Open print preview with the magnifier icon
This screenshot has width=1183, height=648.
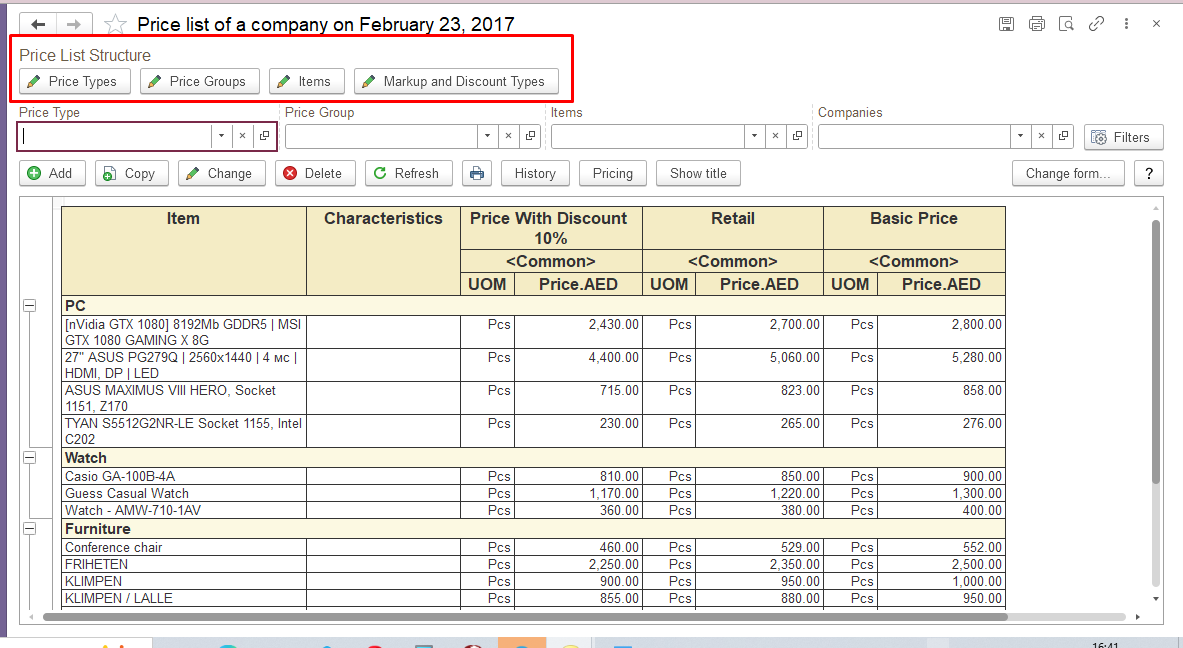pyautogui.click(x=1066, y=24)
